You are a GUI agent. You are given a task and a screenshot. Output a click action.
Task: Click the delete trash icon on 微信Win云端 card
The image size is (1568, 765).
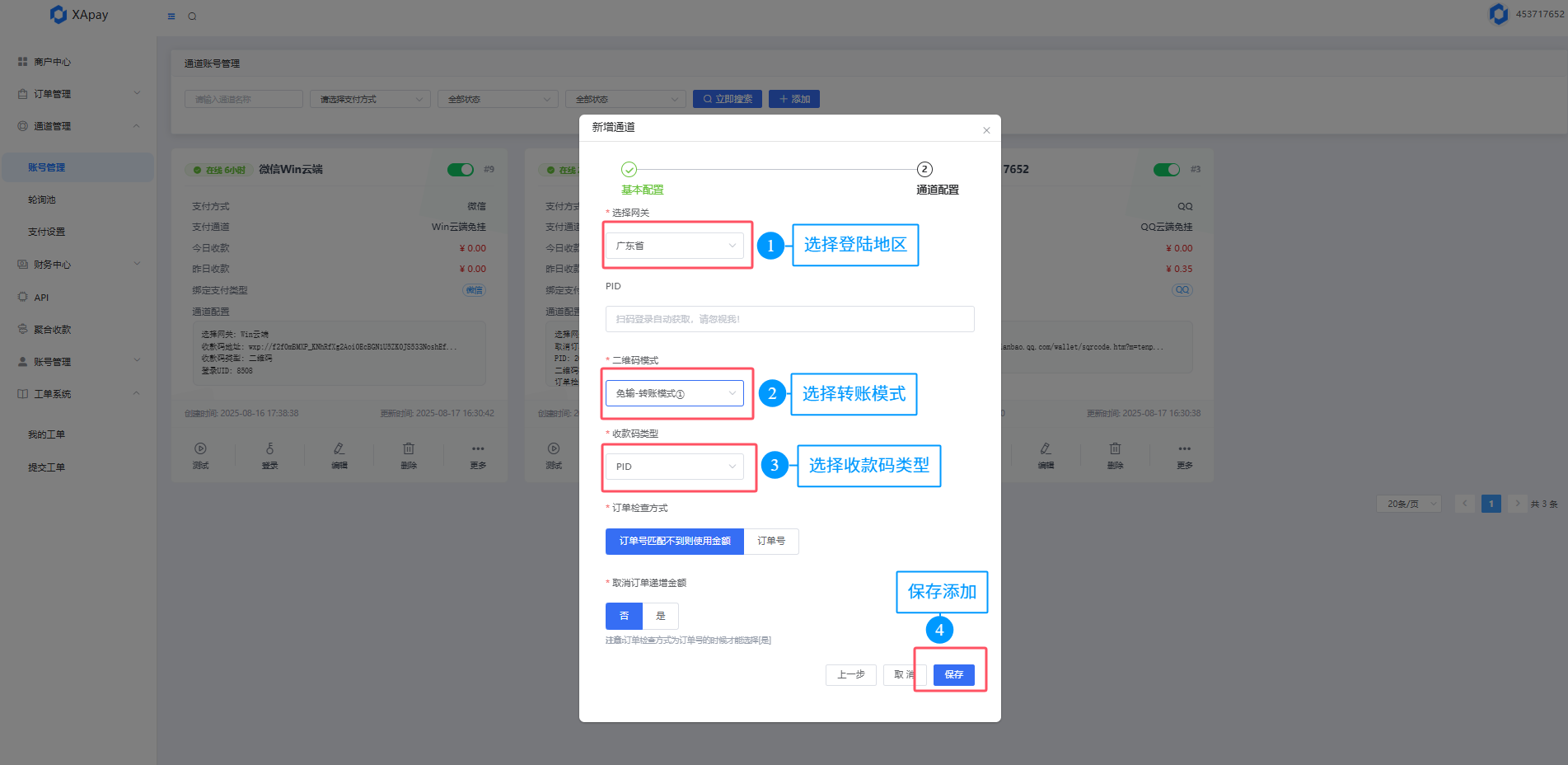point(409,449)
